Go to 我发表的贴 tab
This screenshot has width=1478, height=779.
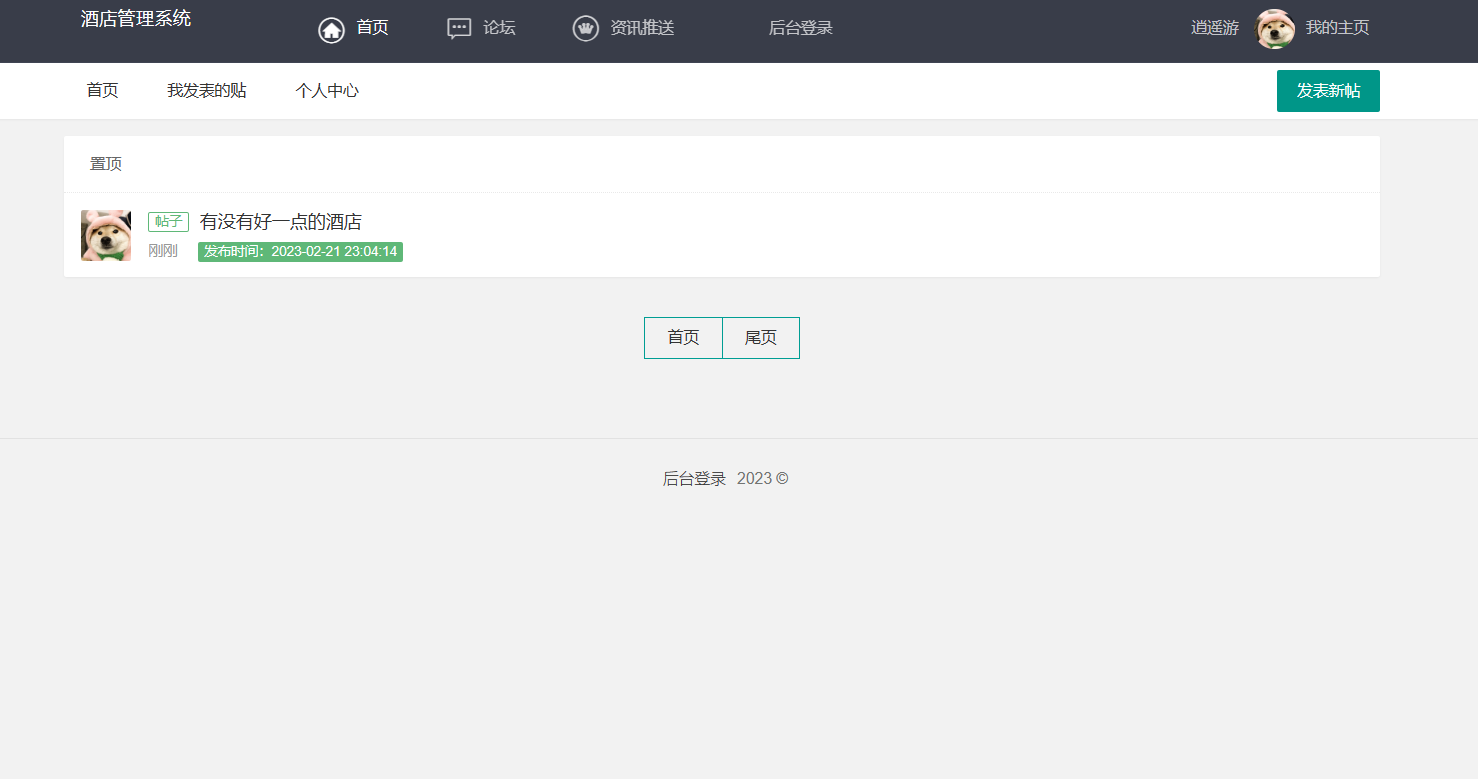pyautogui.click(x=206, y=91)
